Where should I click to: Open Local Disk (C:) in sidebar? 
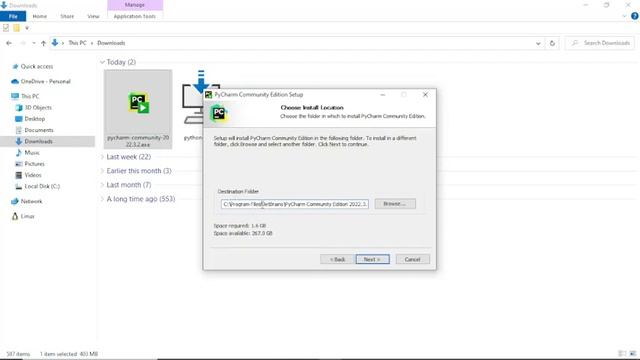click(x=42, y=186)
